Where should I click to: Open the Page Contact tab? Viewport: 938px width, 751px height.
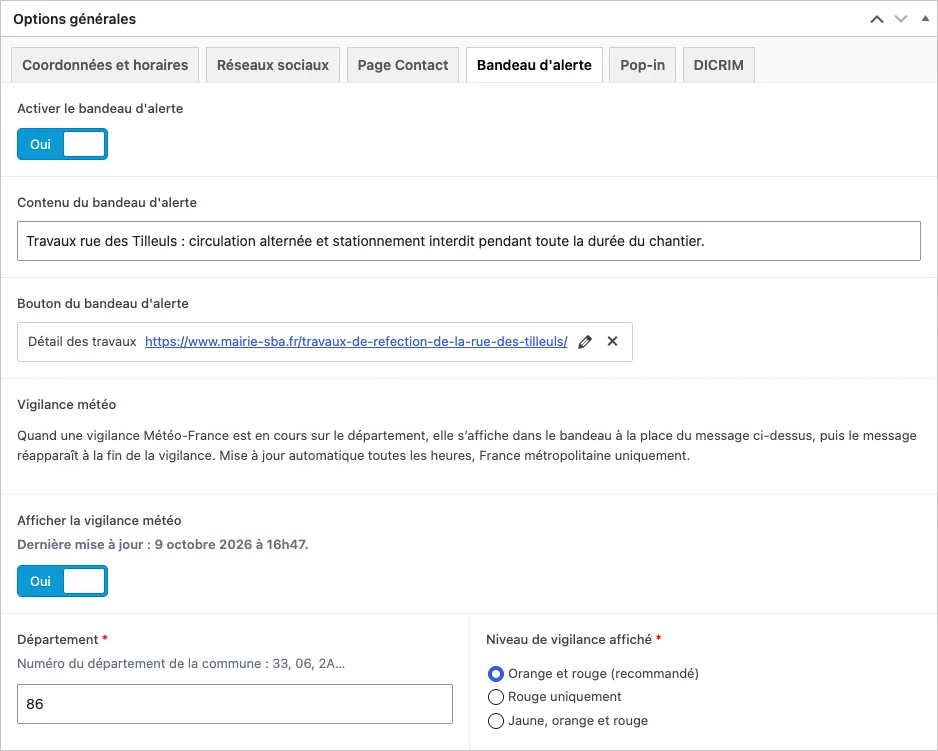403,65
